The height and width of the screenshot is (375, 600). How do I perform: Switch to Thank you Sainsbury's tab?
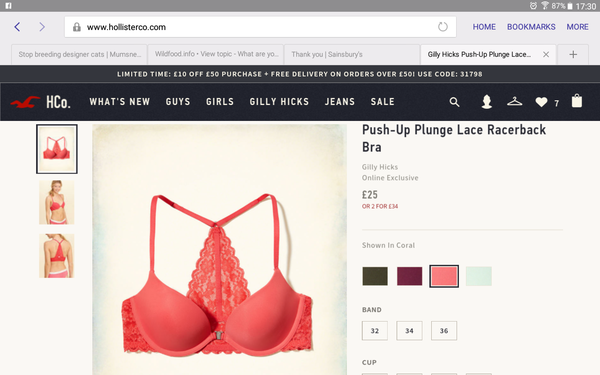[352, 54]
